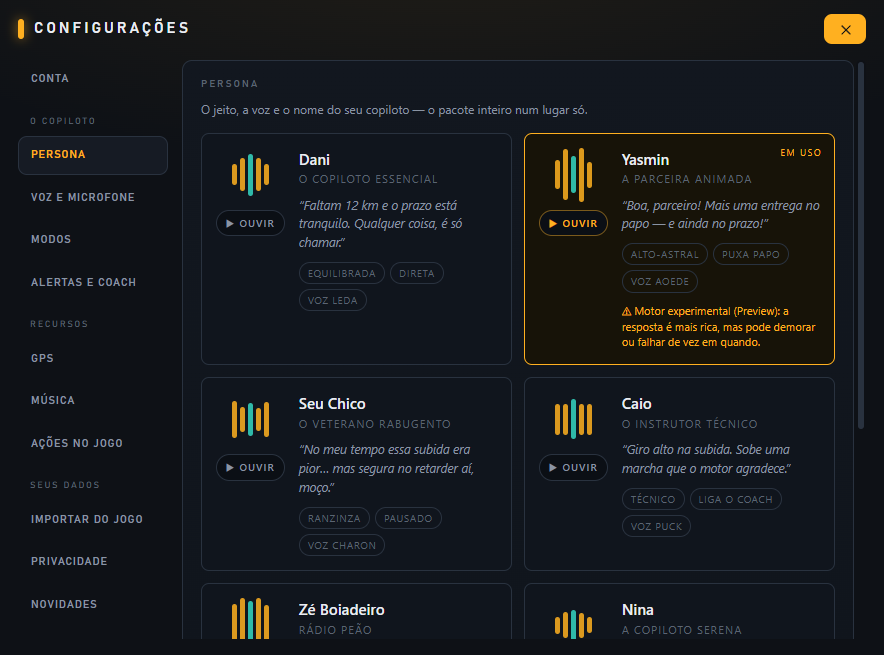
Task: Click 'O INSTRUTOR TÉCNICO' subtitle
Action: [x=689, y=424]
